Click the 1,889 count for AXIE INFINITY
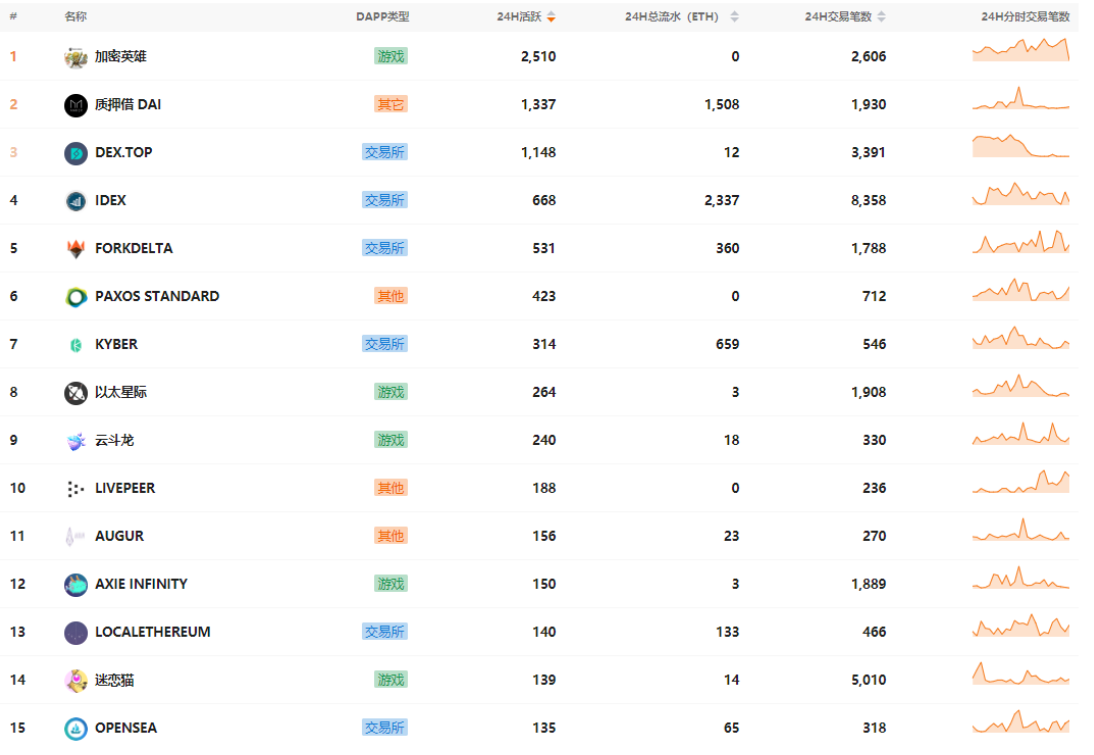 click(869, 584)
